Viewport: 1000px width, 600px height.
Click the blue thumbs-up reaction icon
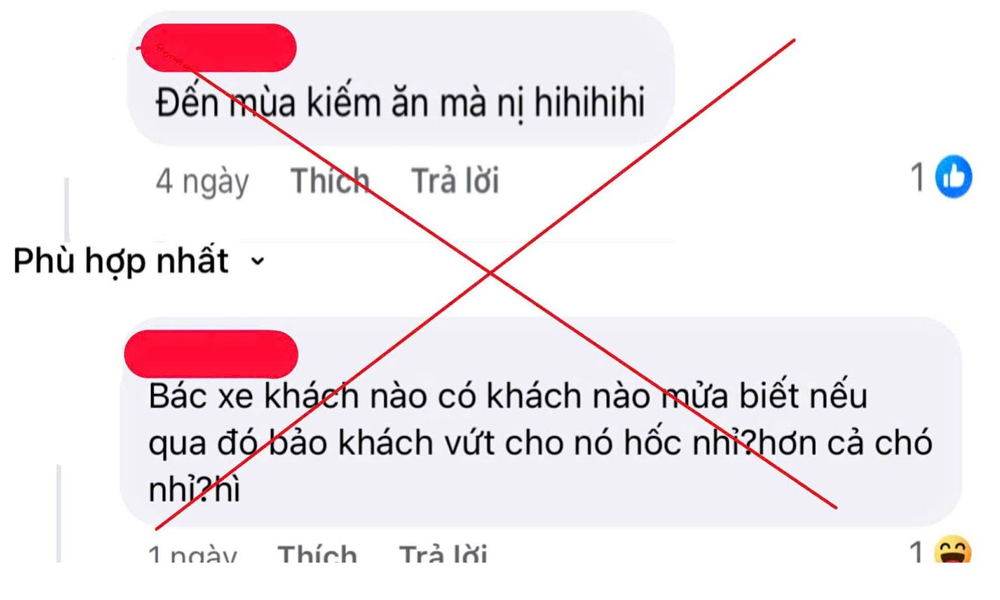coord(953,177)
